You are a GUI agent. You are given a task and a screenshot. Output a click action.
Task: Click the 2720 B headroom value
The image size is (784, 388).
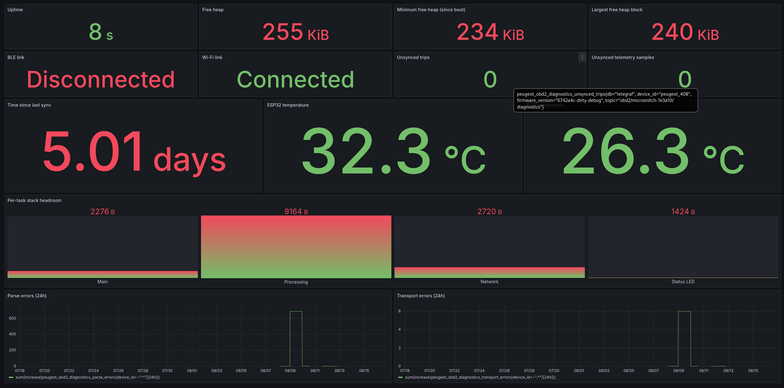[490, 212]
